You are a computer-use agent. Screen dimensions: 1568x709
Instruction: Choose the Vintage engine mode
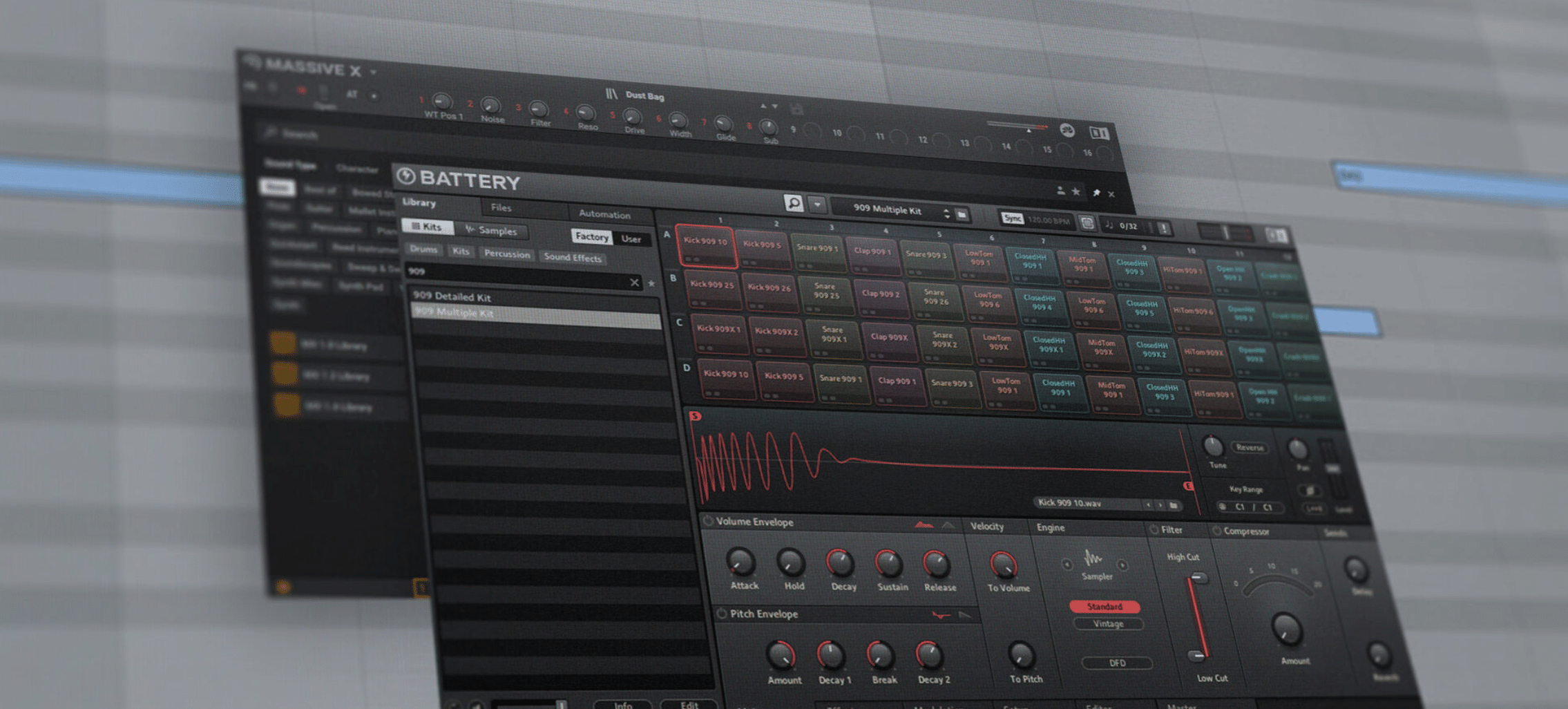click(x=1108, y=624)
